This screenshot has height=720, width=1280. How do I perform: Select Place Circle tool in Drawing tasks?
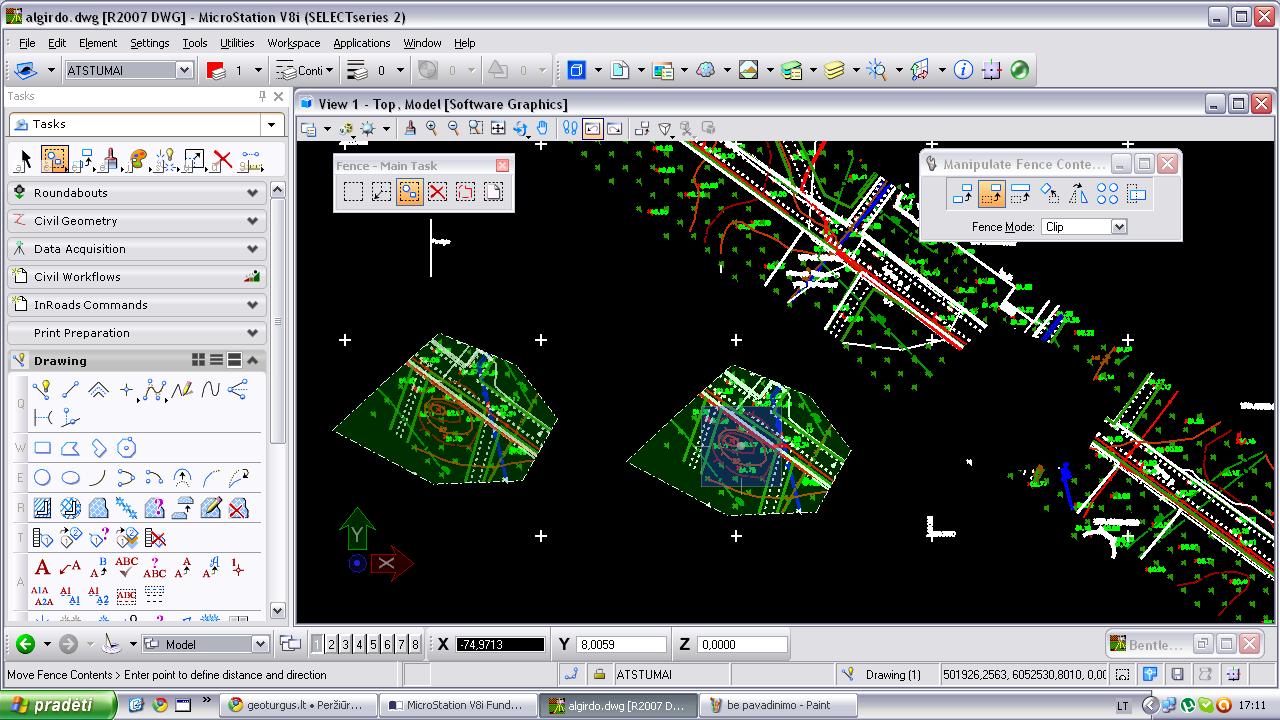point(43,478)
